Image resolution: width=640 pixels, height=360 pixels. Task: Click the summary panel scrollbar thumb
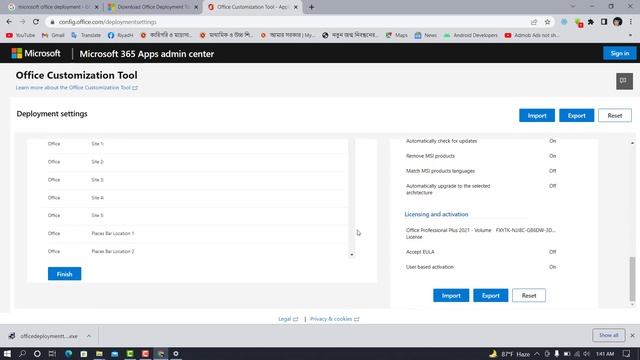pyautogui.click(x=632, y=278)
